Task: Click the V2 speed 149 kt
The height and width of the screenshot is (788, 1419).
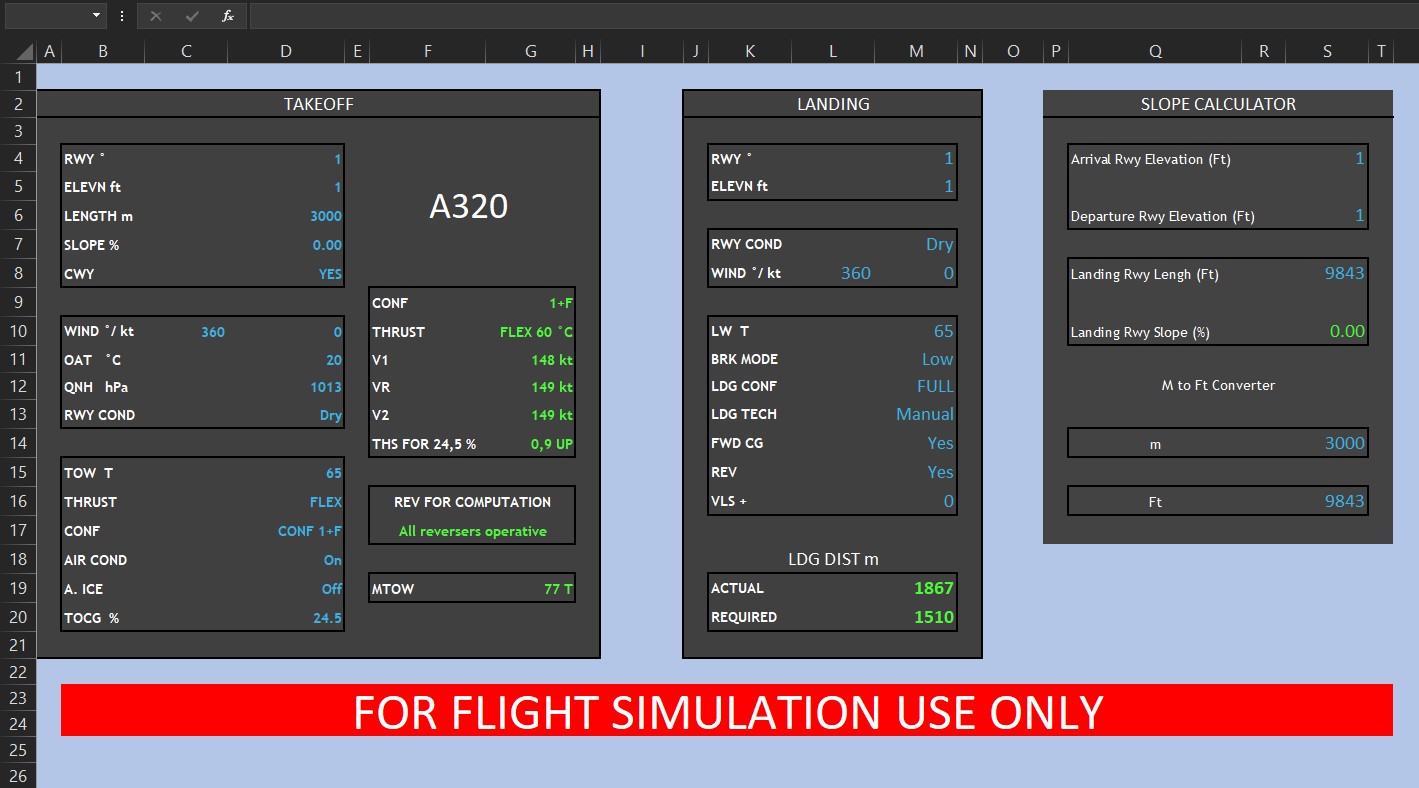Action: (x=552, y=415)
